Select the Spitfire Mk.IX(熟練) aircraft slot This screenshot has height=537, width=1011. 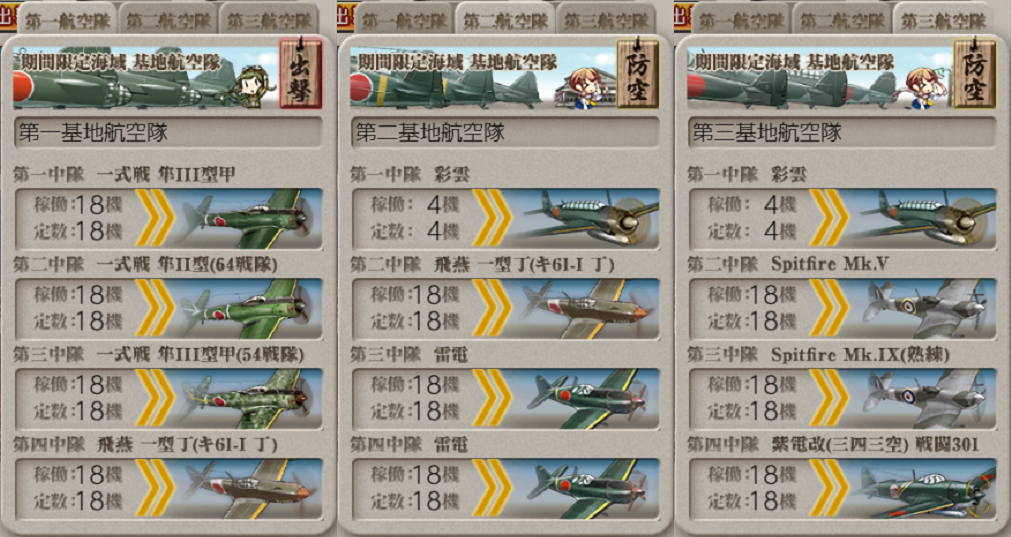click(x=843, y=398)
